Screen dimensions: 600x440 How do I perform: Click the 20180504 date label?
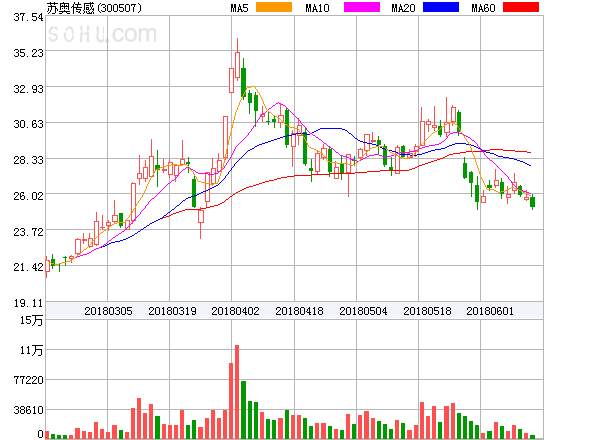(363, 311)
